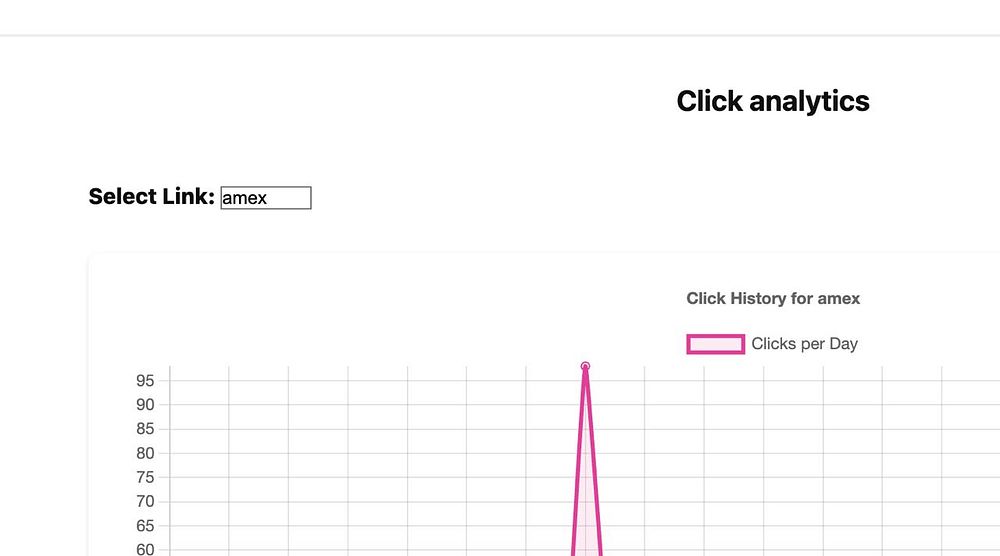Click the peak data point on the chart
The width and height of the screenshot is (1000, 556).
click(585, 366)
